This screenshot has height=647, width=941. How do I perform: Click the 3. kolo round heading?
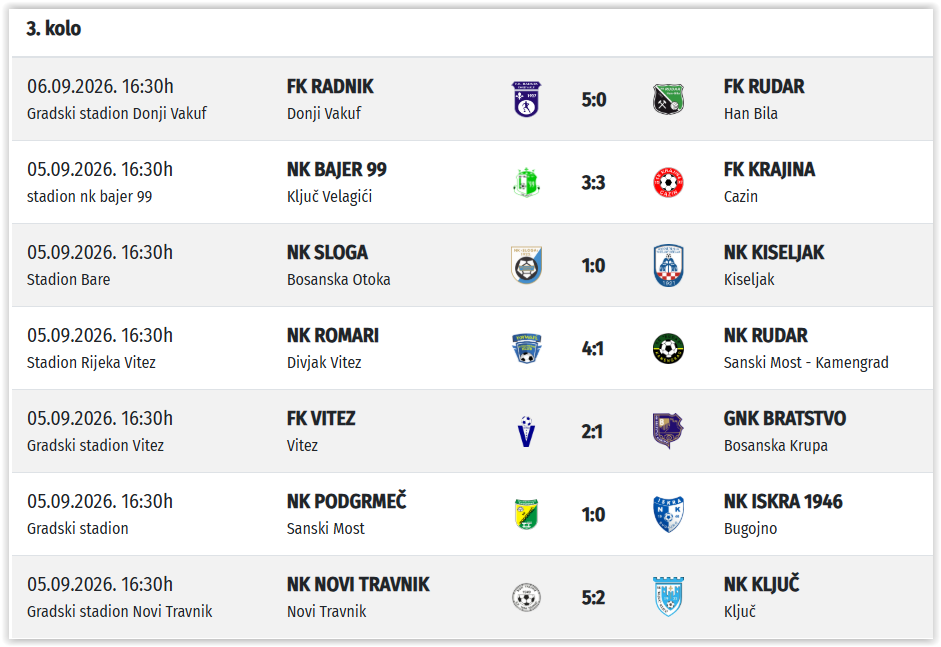tap(53, 28)
